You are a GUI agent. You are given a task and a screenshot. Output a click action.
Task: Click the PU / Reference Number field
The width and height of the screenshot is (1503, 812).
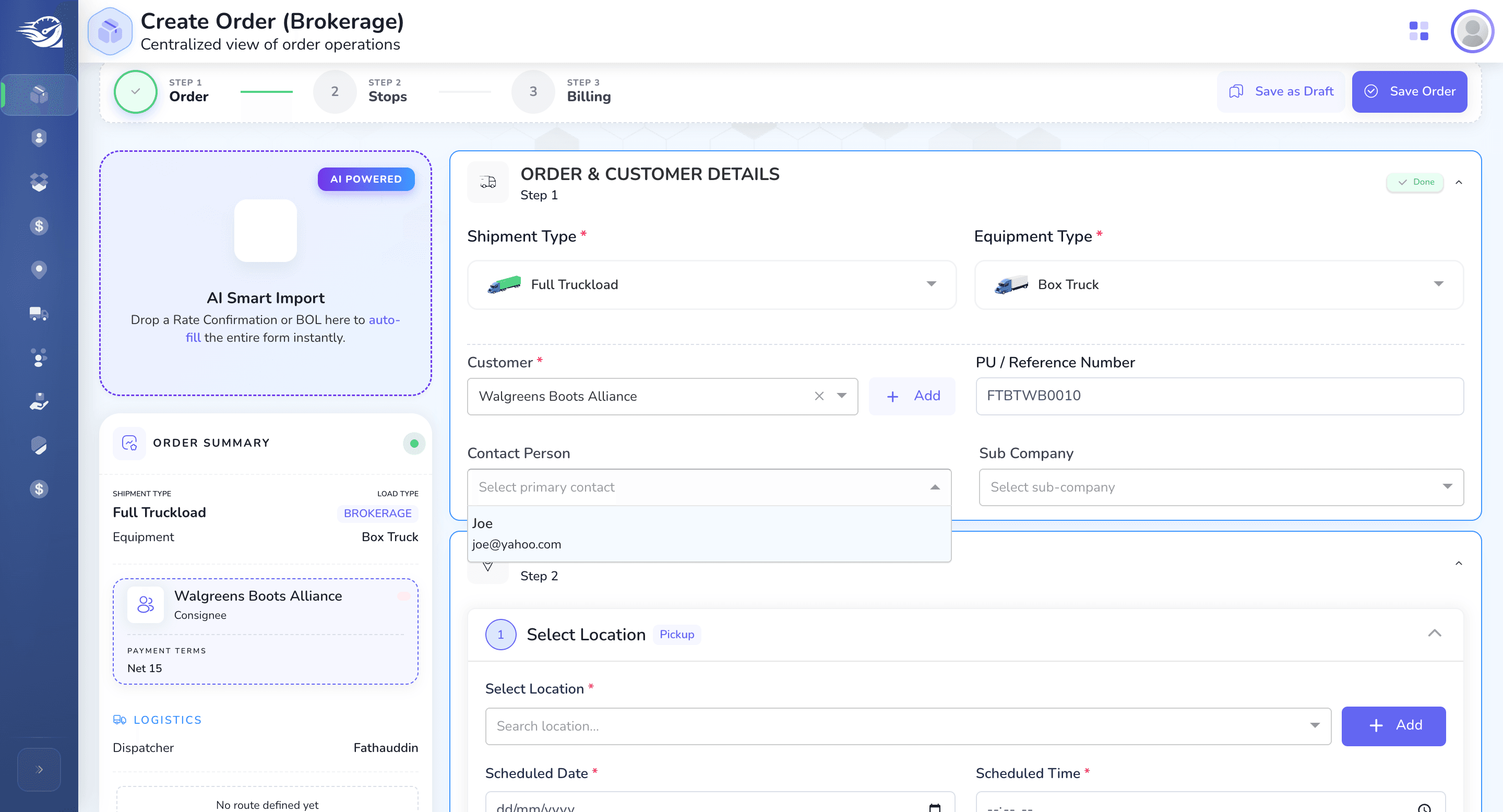pyautogui.click(x=1220, y=396)
